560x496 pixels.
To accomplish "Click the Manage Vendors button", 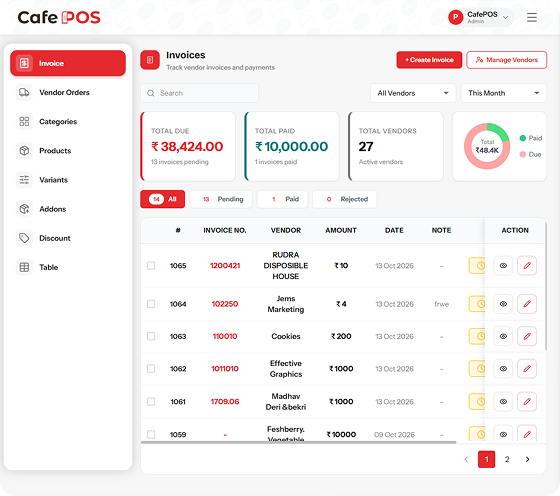I will (506, 60).
